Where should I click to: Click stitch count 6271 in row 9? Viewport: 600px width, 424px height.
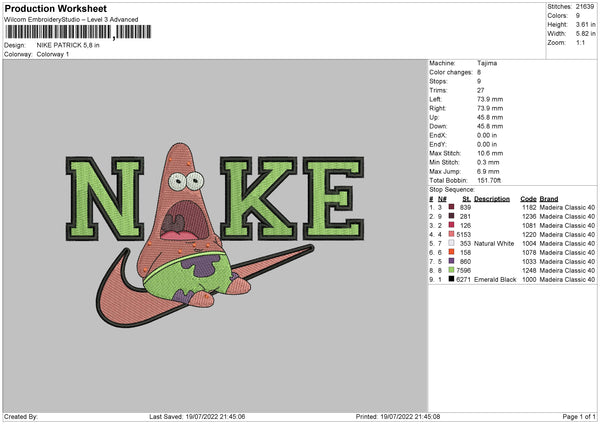(463, 279)
